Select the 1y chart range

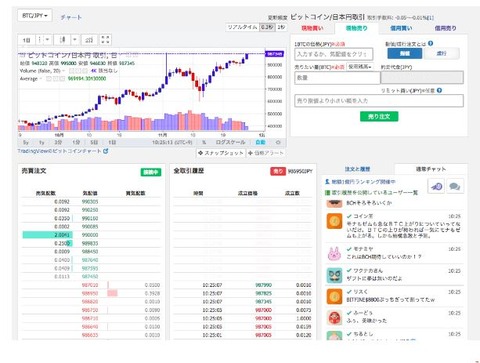click(42, 142)
